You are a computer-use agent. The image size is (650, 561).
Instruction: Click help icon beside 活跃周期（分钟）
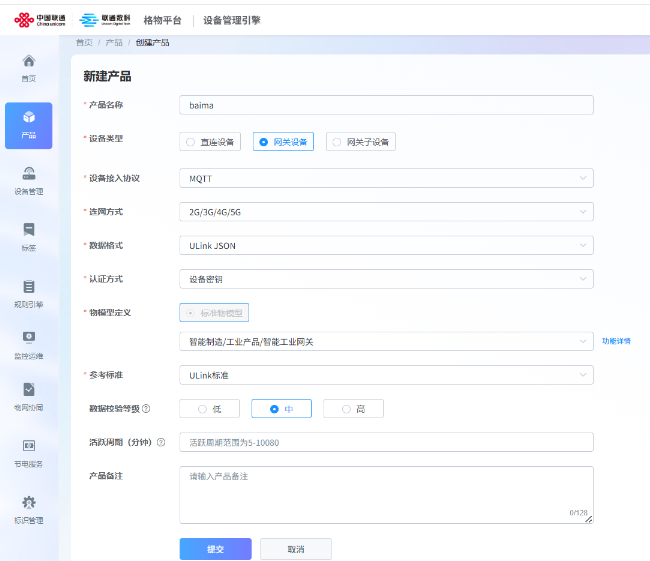[x=161, y=442]
